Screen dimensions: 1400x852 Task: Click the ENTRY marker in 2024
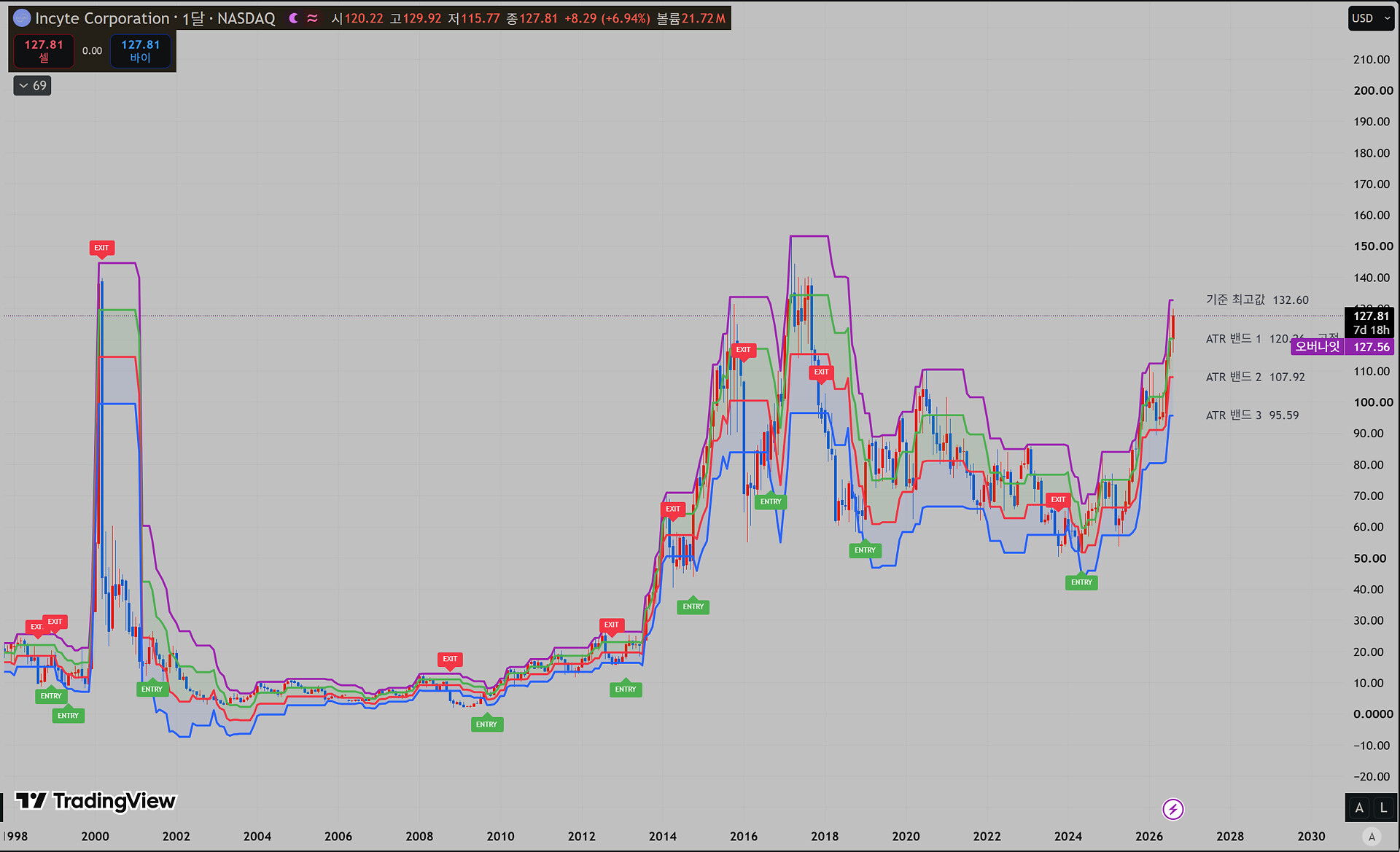(1082, 582)
